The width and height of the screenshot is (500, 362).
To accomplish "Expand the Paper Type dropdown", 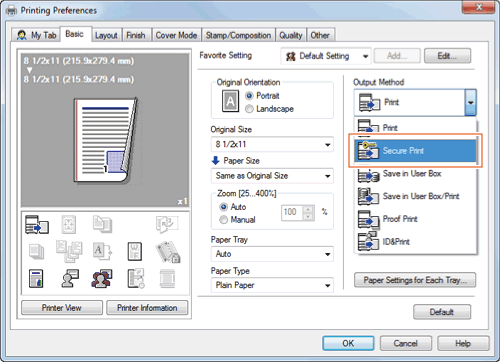I will 272,285.
